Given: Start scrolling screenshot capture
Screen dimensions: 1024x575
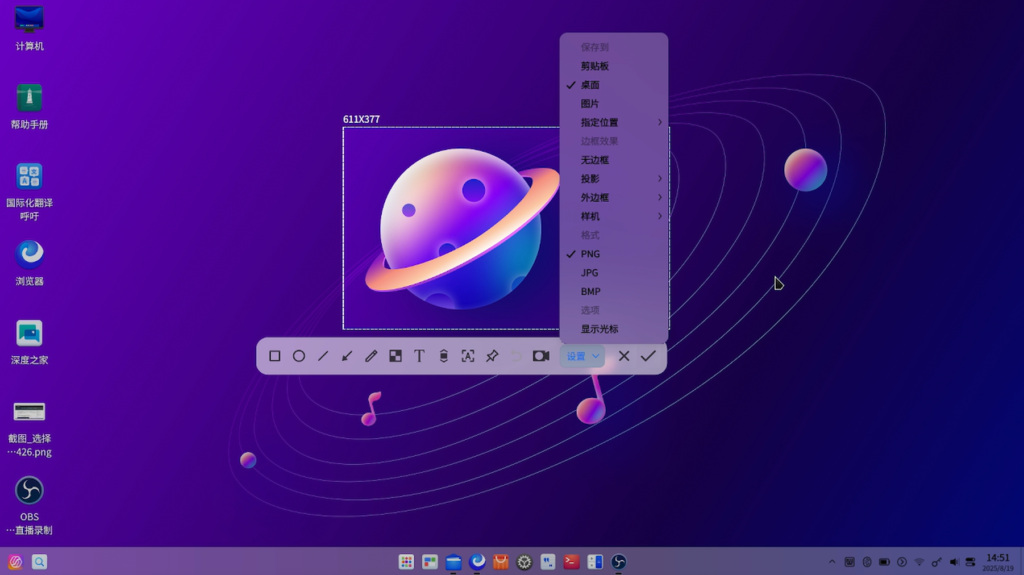Looking at the screenshot, I should pos(443,356).
